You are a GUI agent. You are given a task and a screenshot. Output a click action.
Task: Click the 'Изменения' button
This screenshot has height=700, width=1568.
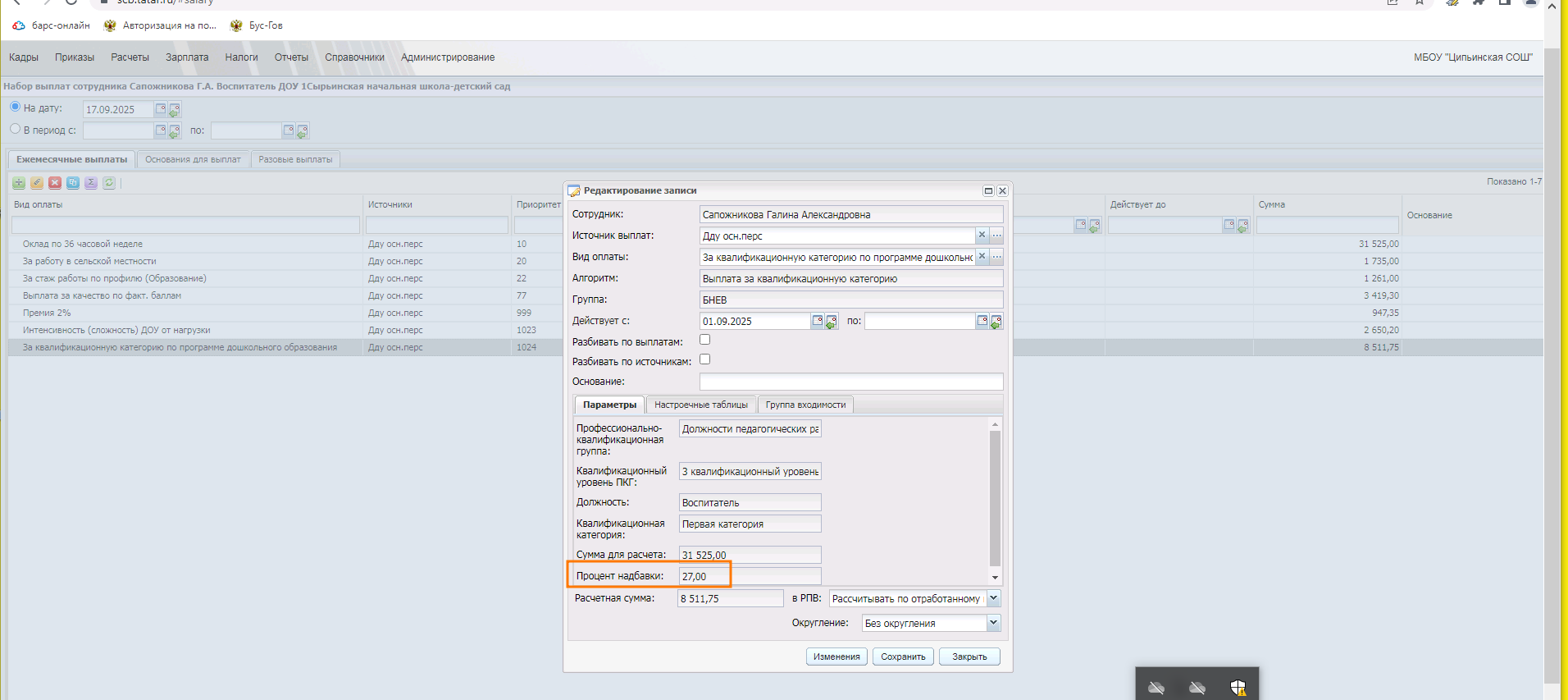(x=836, y=657)
